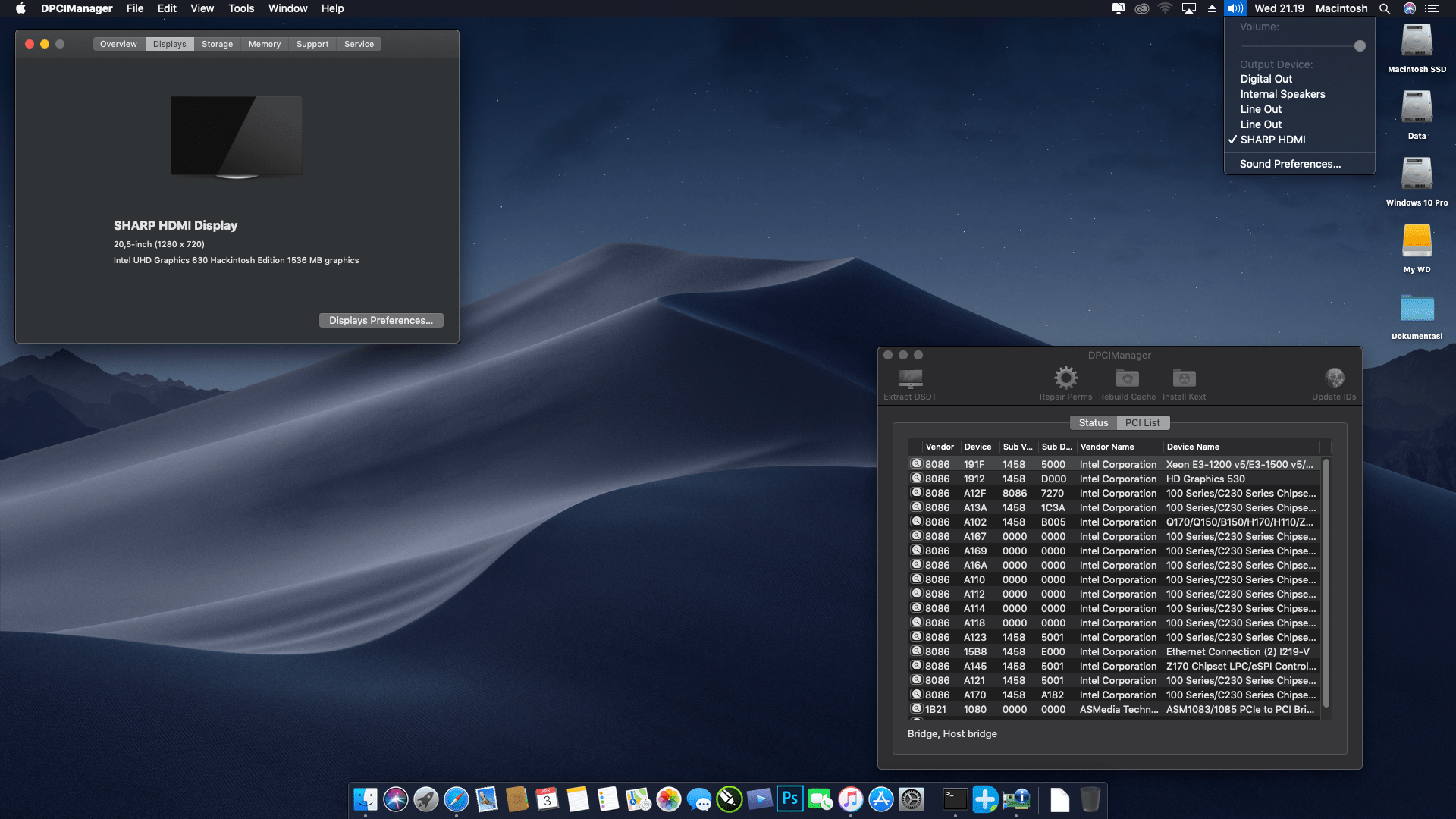Select the Xeon E3-1200 v5 row
This screenshot has width=1456, height=819.
point(1115,464)
